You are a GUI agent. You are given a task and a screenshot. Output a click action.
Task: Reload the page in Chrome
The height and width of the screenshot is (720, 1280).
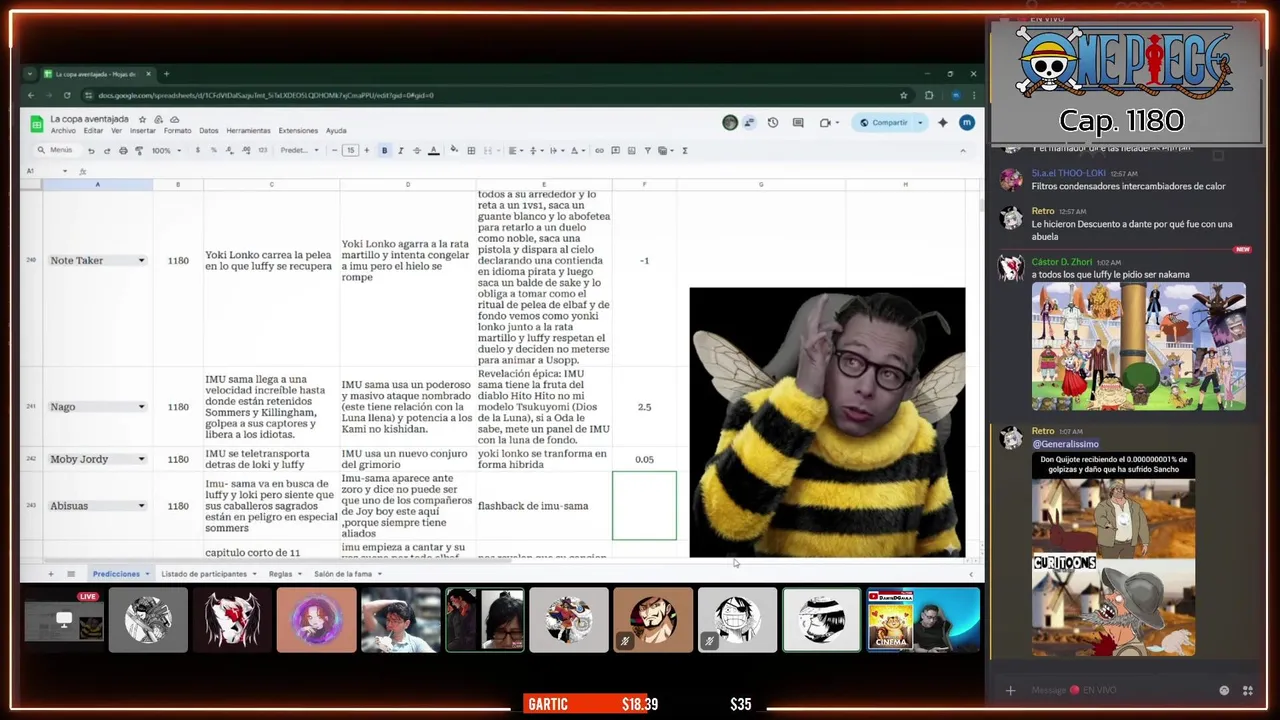(x=67, y=95)
